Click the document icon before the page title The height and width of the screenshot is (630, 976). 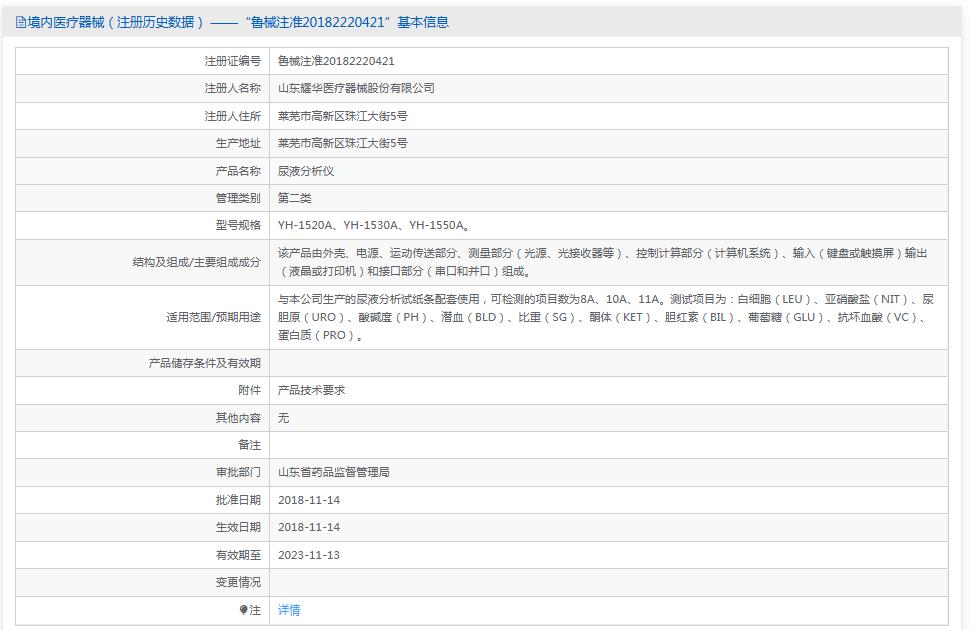[21, 23]
